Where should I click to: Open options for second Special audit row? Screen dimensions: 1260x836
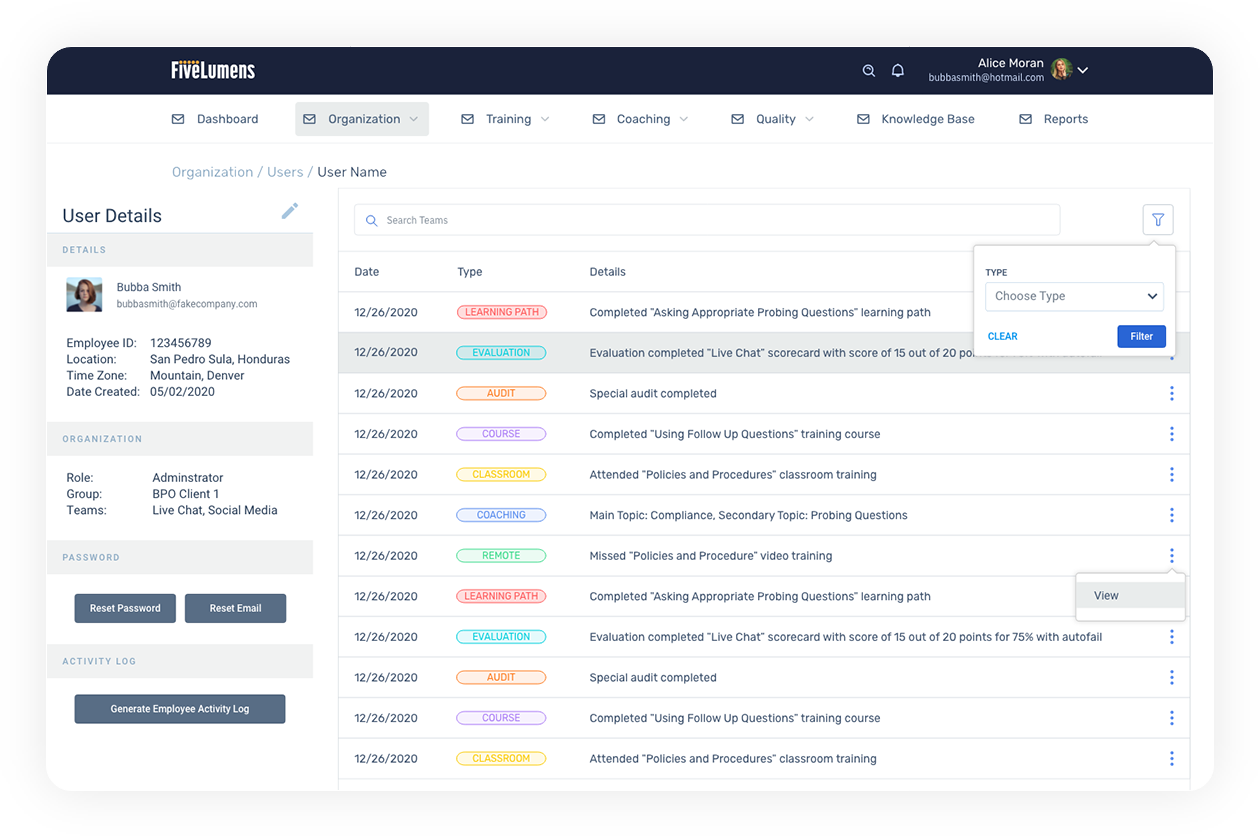(x=1171, y=678)
